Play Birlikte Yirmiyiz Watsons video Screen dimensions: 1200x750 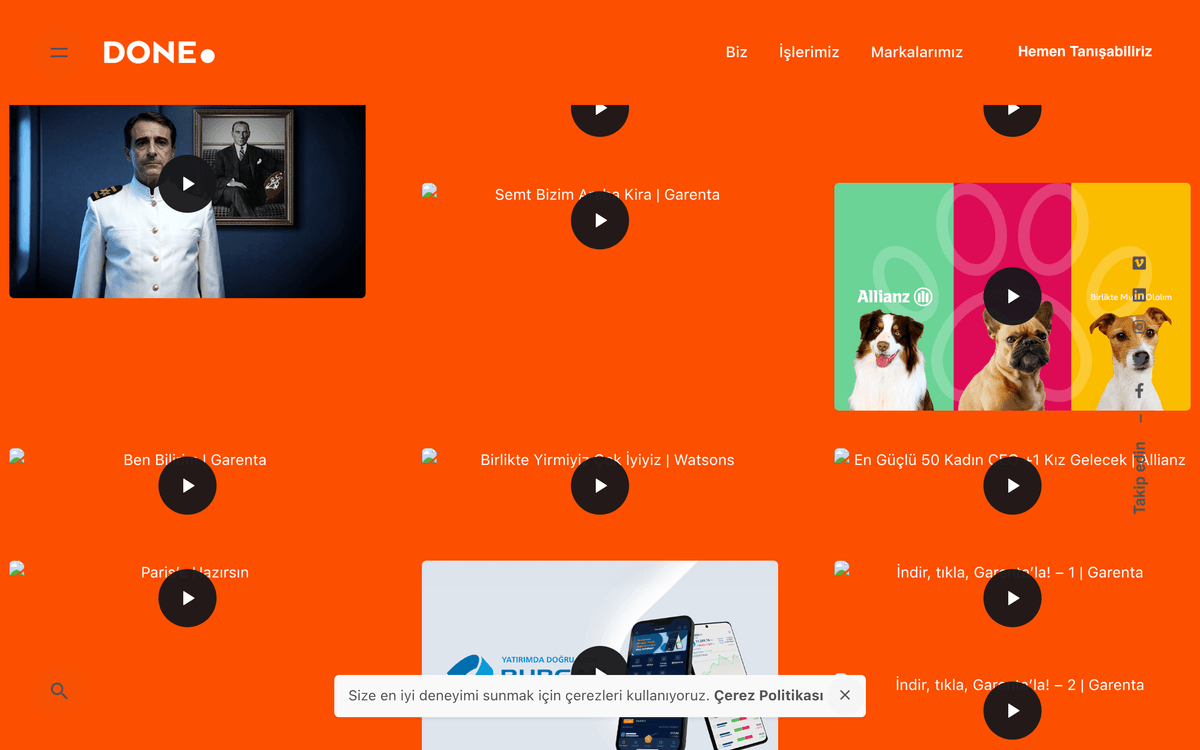[x=600, y=486]
